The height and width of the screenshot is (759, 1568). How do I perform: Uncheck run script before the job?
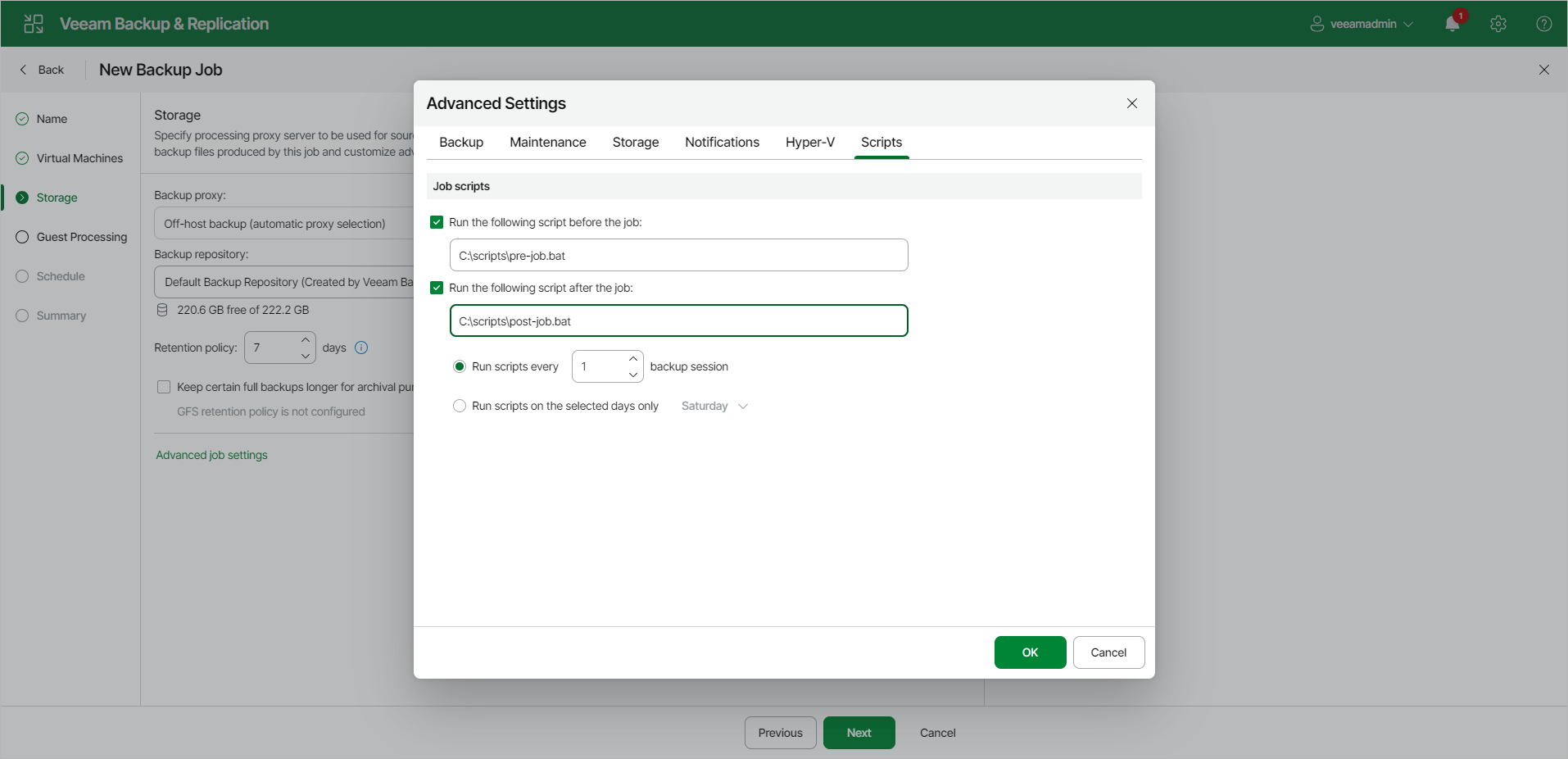pyautogui.click(x=437, y=222)
